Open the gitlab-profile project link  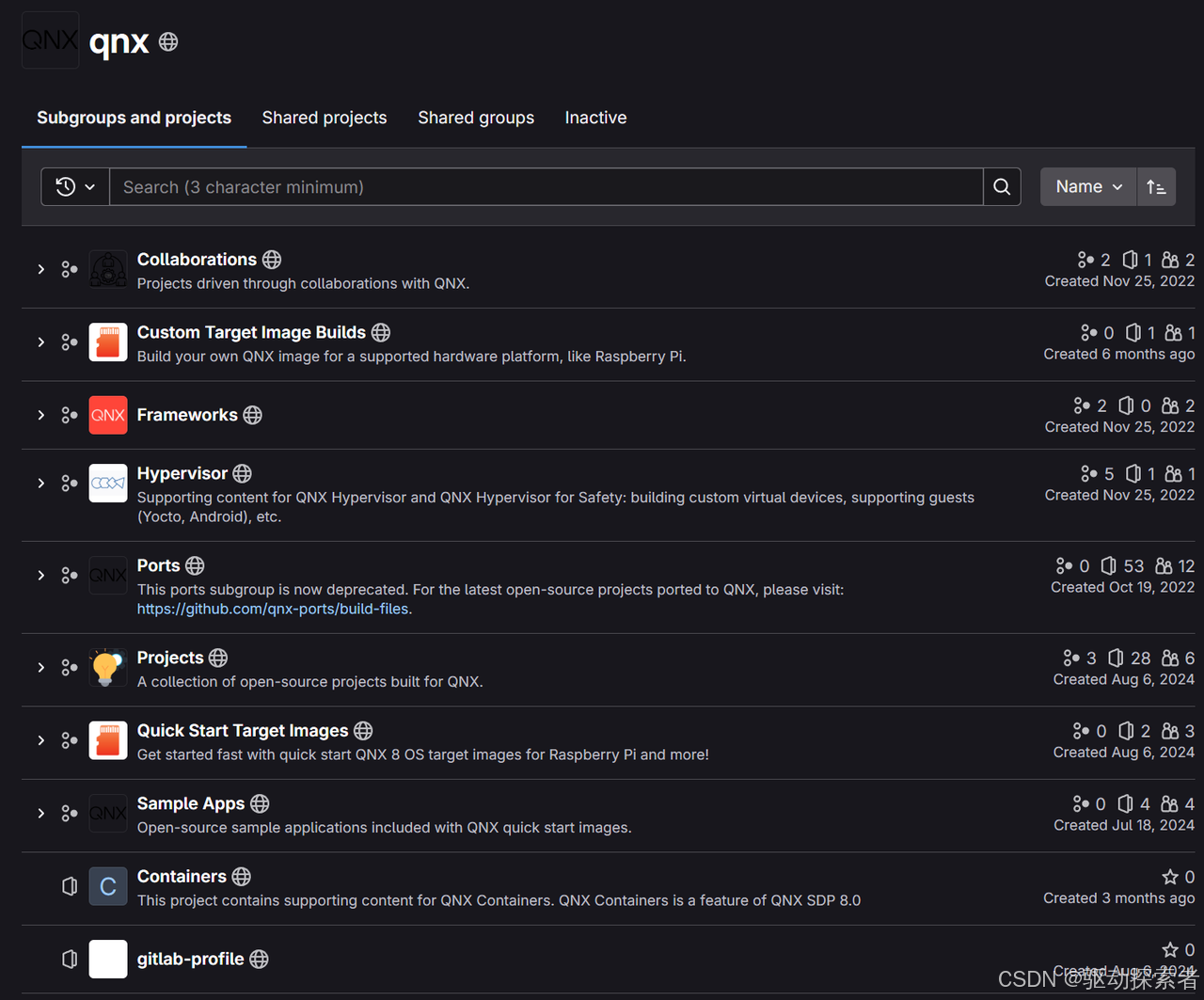(191, 959)
